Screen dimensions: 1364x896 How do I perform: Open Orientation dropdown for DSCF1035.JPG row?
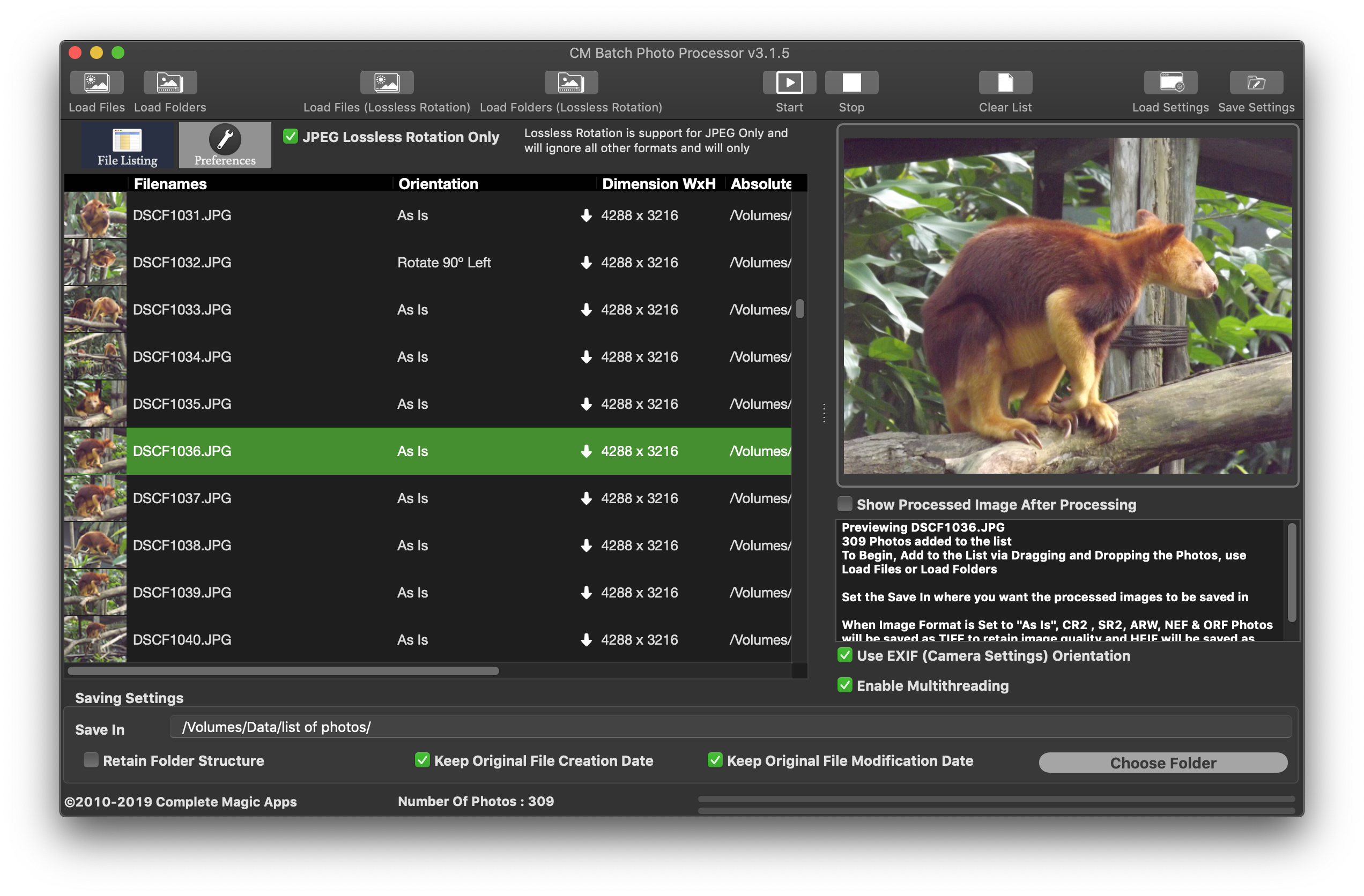pos(413,404)
